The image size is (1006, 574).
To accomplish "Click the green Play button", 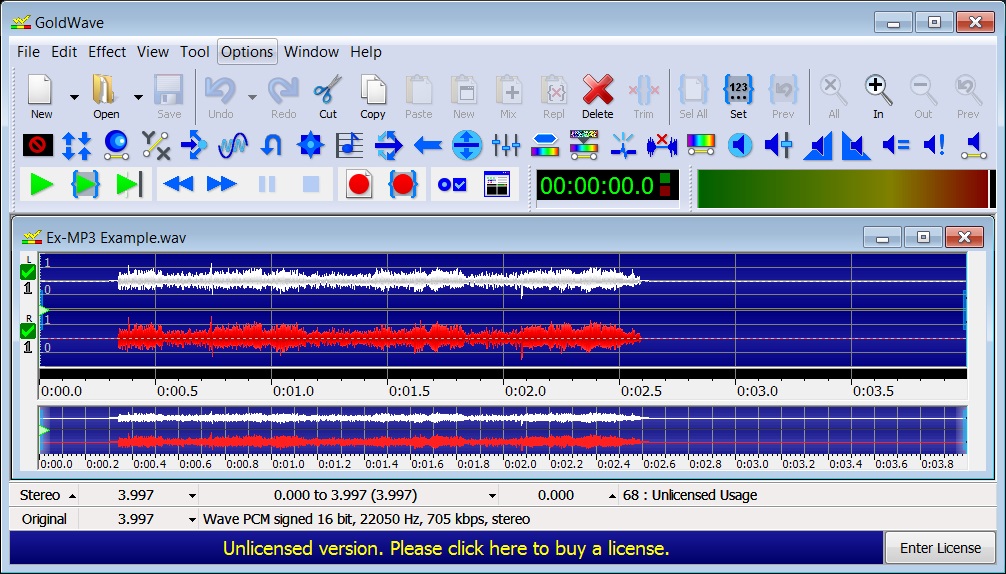I will click(x=42, y=184).
